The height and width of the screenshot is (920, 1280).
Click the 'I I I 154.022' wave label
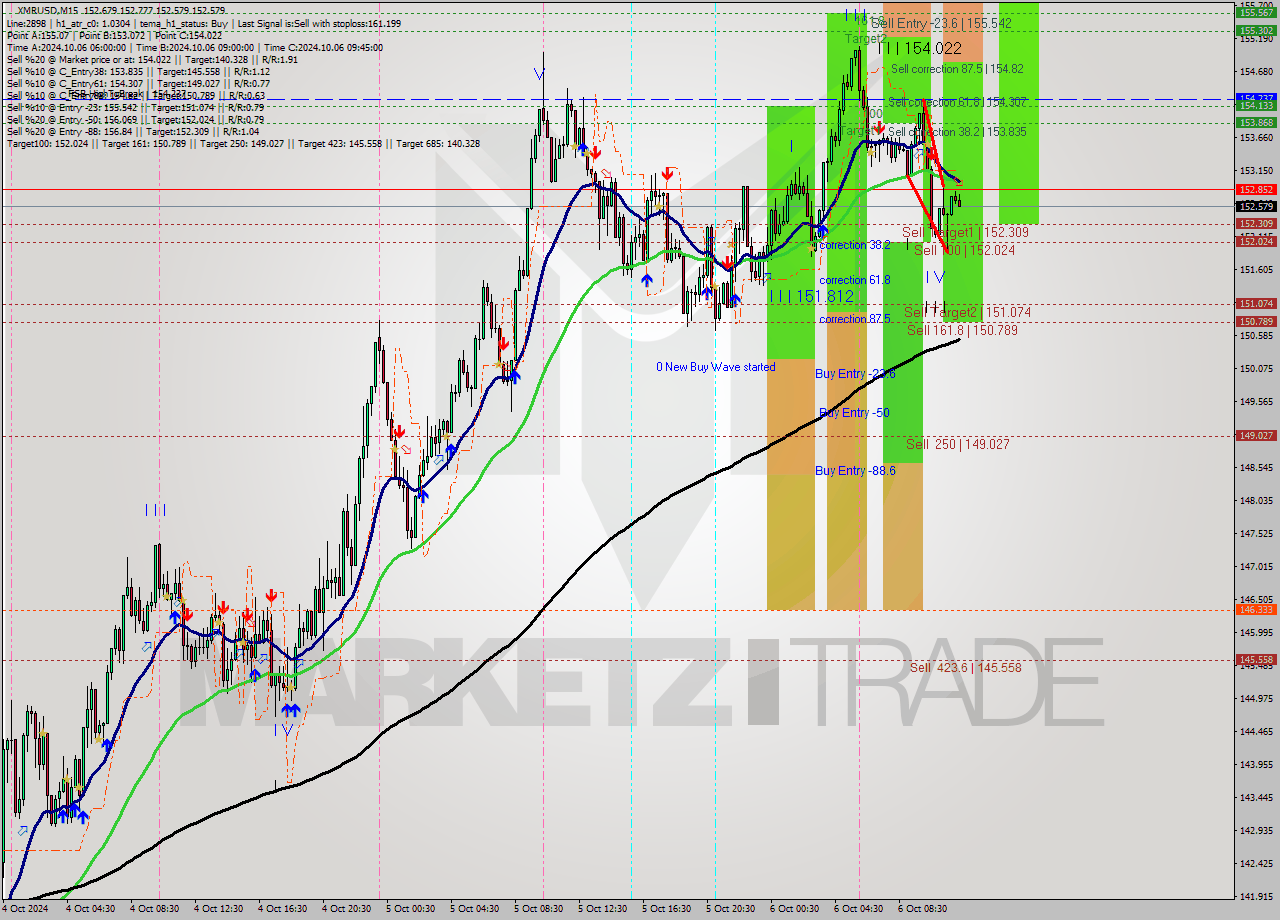(920, 48)
